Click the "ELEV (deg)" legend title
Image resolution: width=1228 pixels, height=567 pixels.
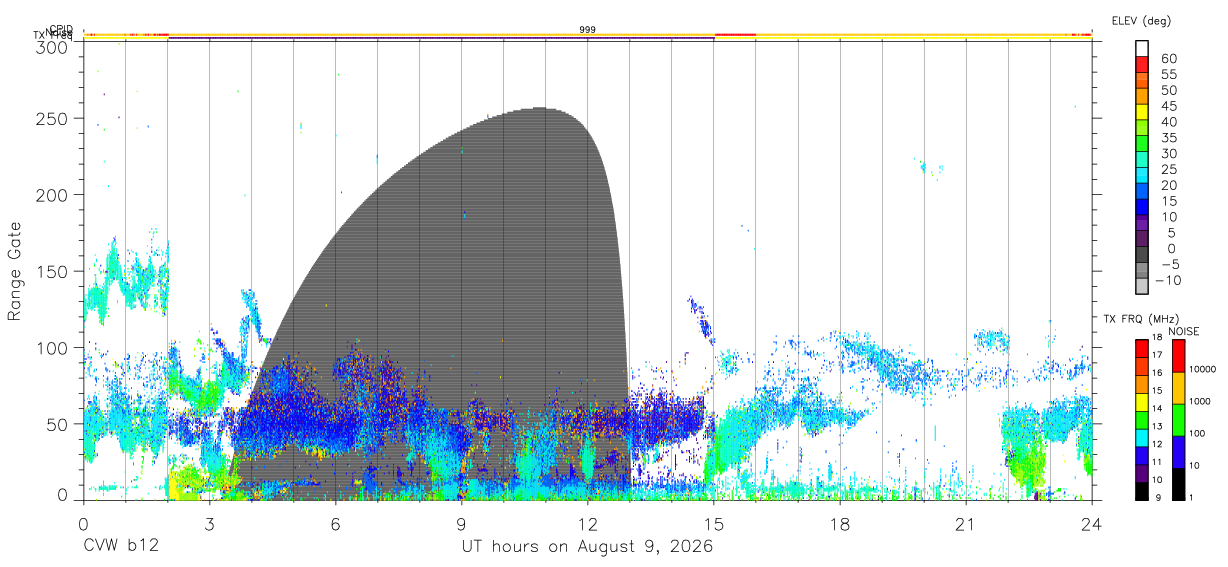pos(1141,21)
